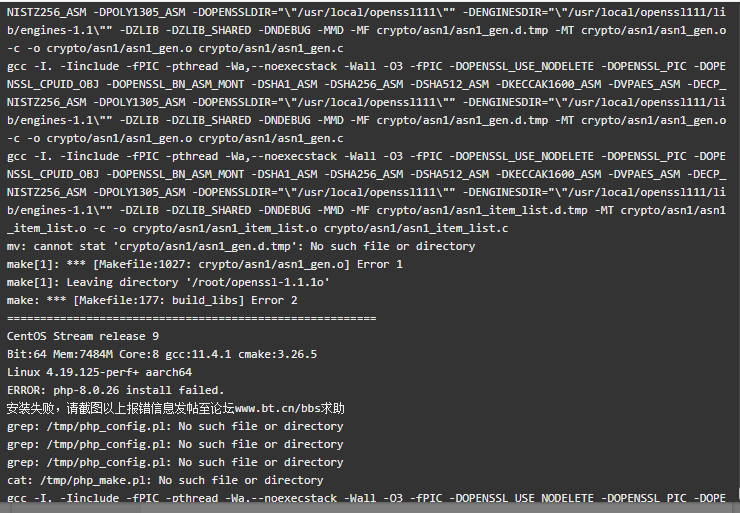The width and height of the screenshot is (740, 513).
Task: Click the 'Core:8' text in system info
Action: point(135,354)
